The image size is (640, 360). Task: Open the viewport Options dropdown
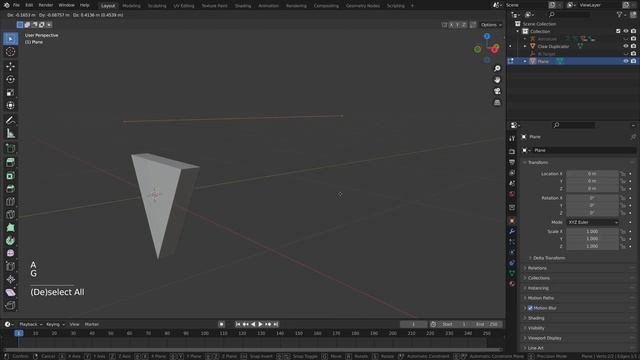click(x=491, y=25)
